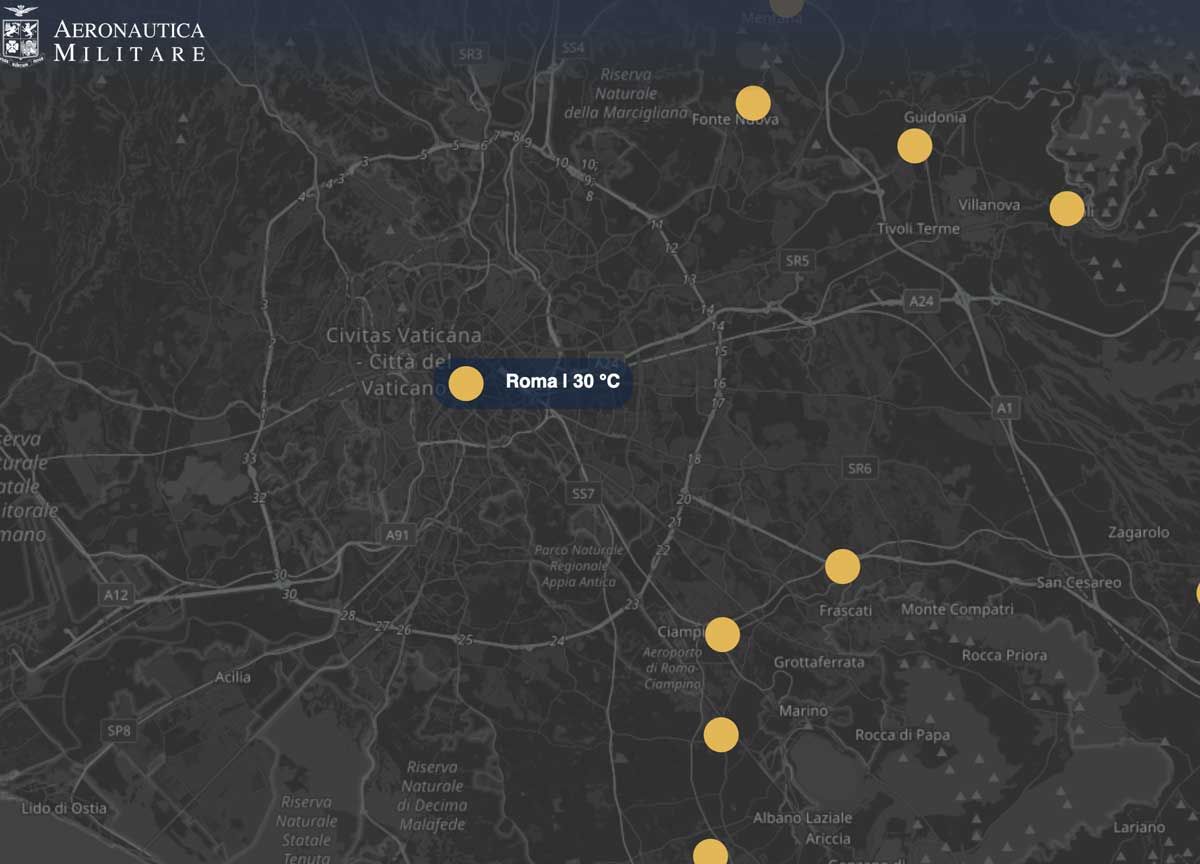Viewport: 1200px width, 864px height.
Task: Click the Acilia place label
Action: click(x=233, y=677)
